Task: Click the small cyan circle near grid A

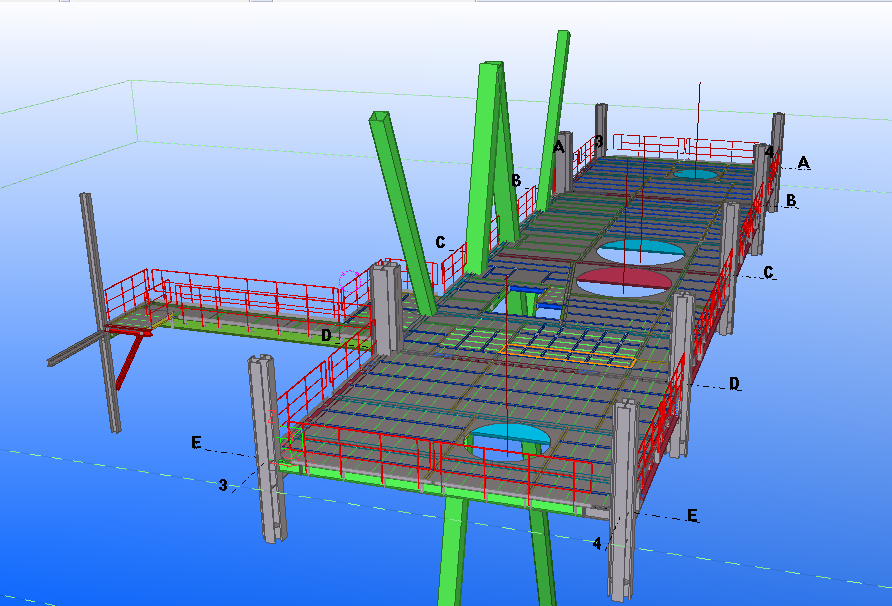Action: 694,173
